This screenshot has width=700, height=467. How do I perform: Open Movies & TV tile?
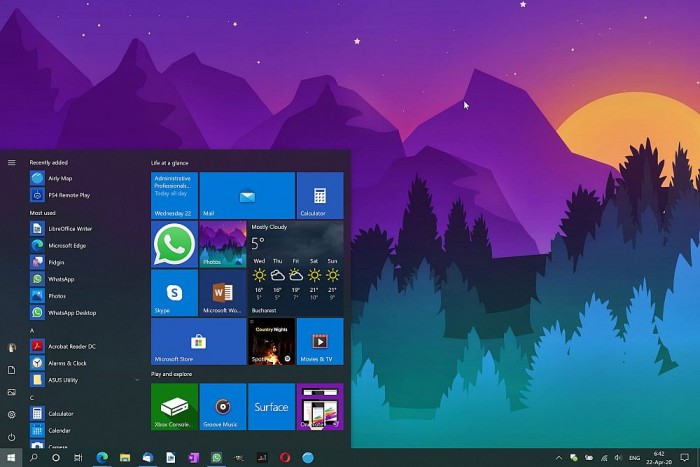(319, 341)
